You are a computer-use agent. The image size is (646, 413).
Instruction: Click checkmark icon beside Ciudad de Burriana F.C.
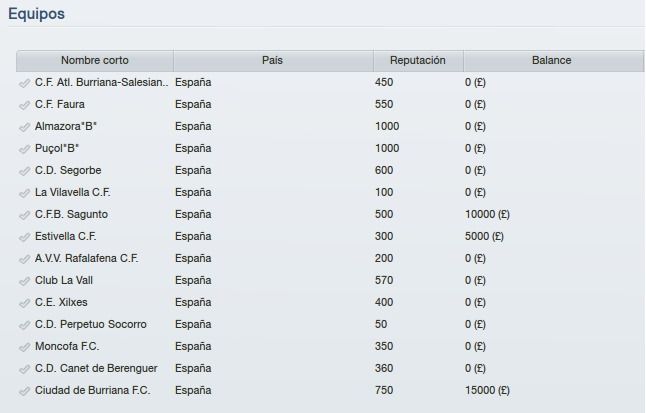point(24,391)
